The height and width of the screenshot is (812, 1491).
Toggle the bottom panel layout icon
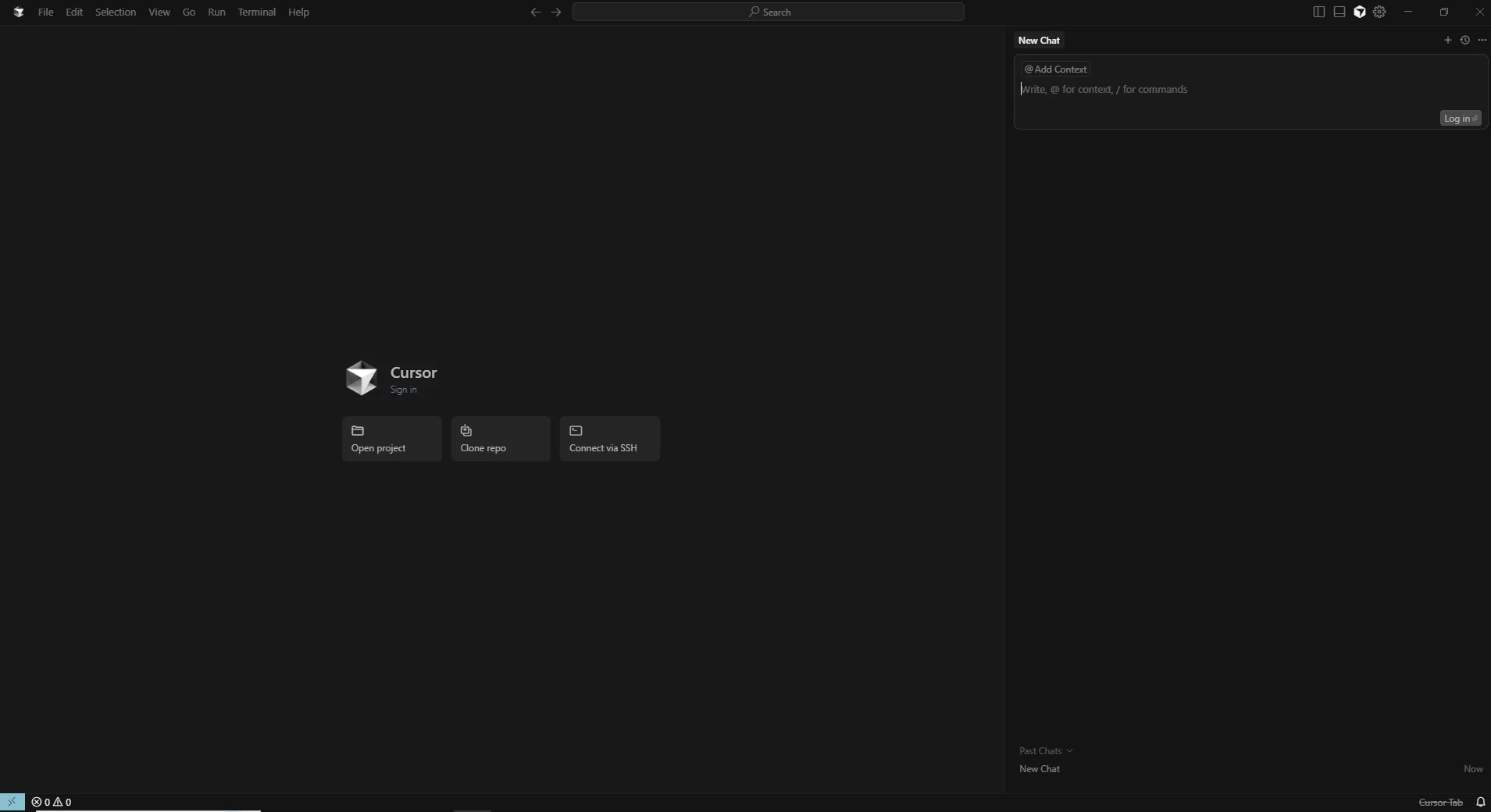coord(1339,12)
